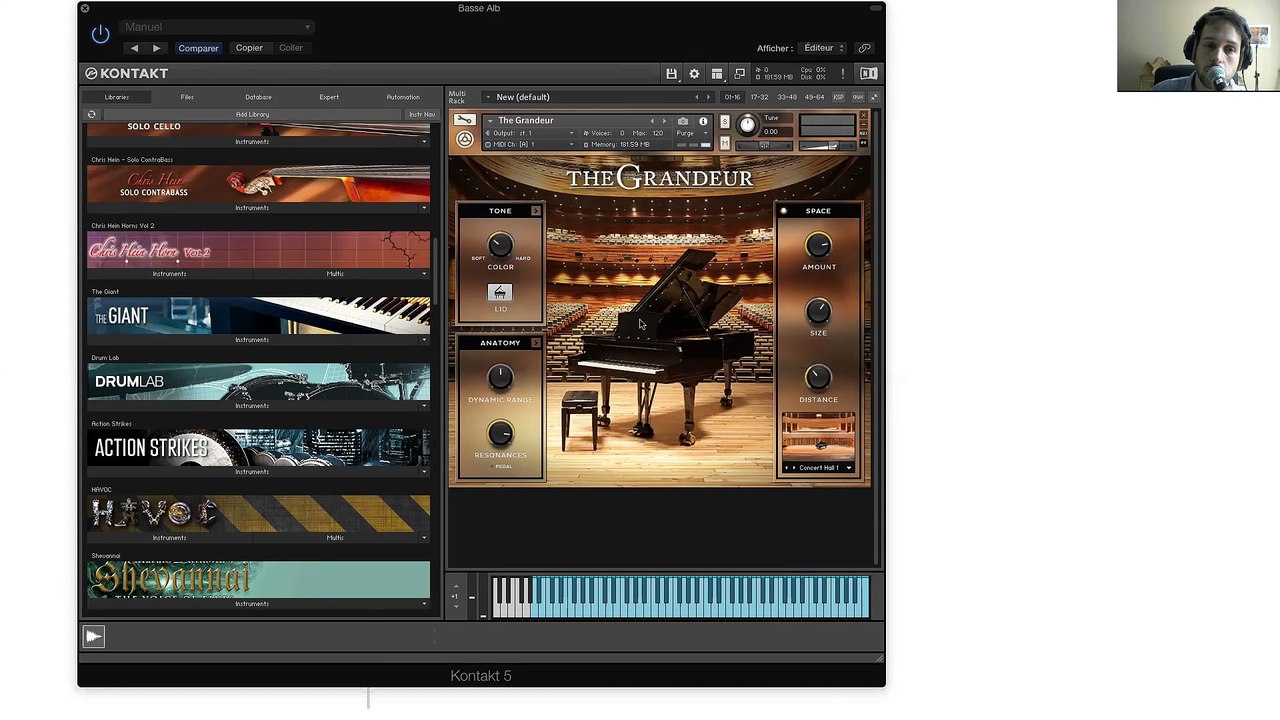Select rack page 49-64
The height and width of the screenshot is (720, 1280).
coord(815,97)
